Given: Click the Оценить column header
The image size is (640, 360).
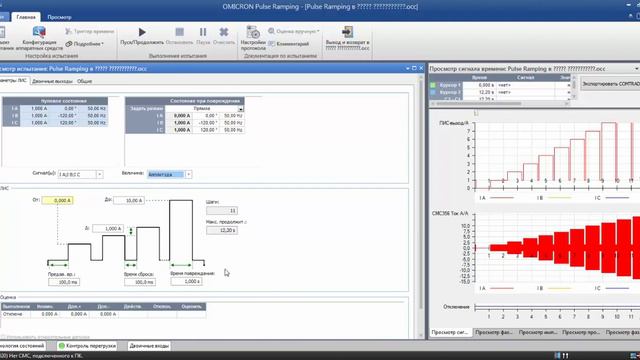Looking at the screenshot, I should click(191, 307).
